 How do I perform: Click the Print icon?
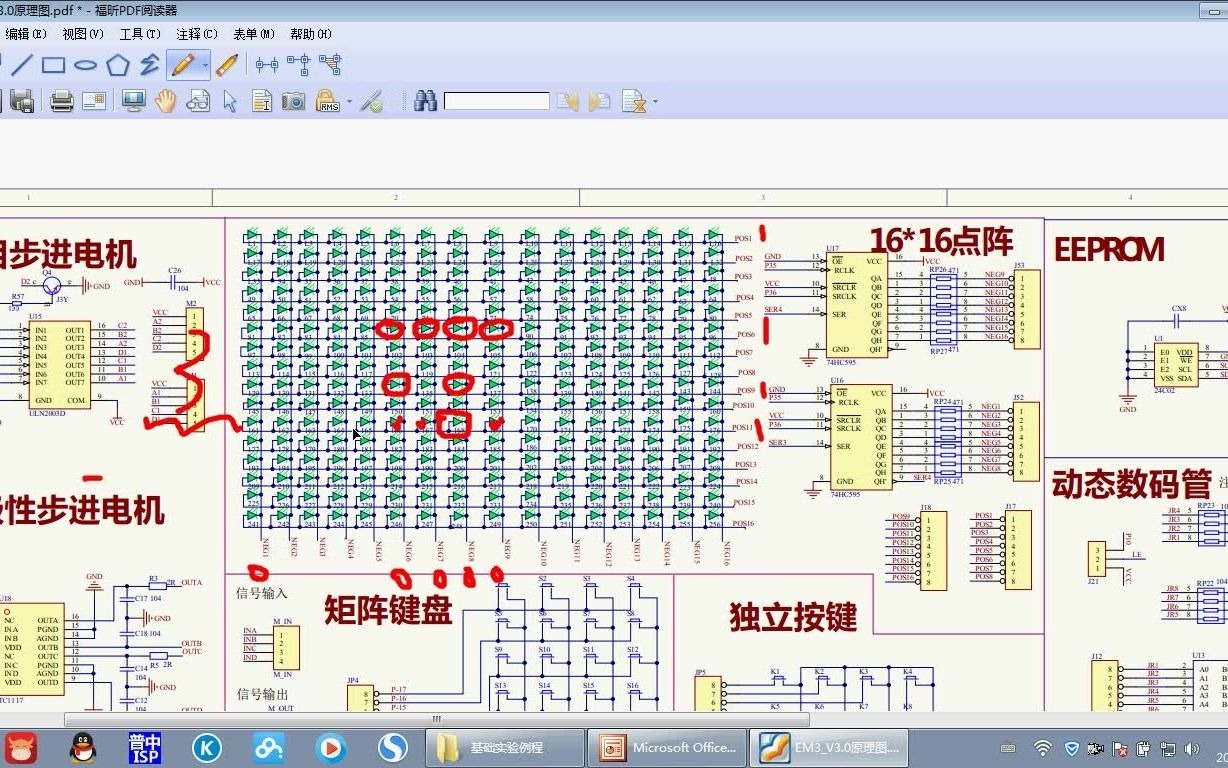(62, 101)
